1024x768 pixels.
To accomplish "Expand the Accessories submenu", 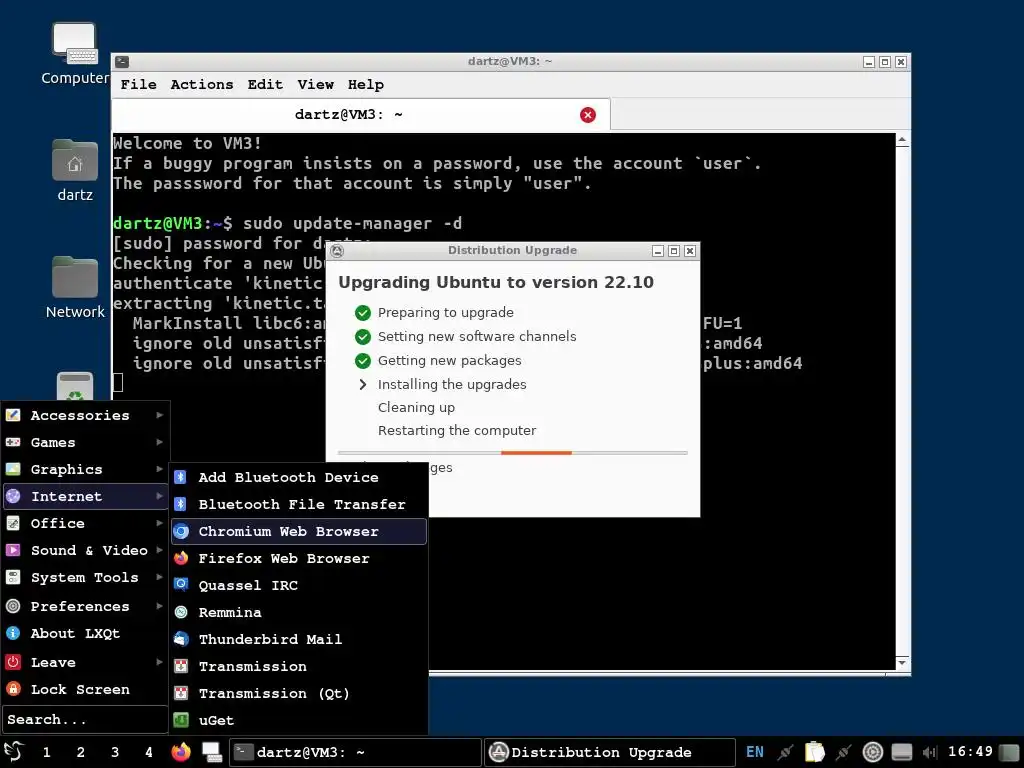I will [86, 415].
